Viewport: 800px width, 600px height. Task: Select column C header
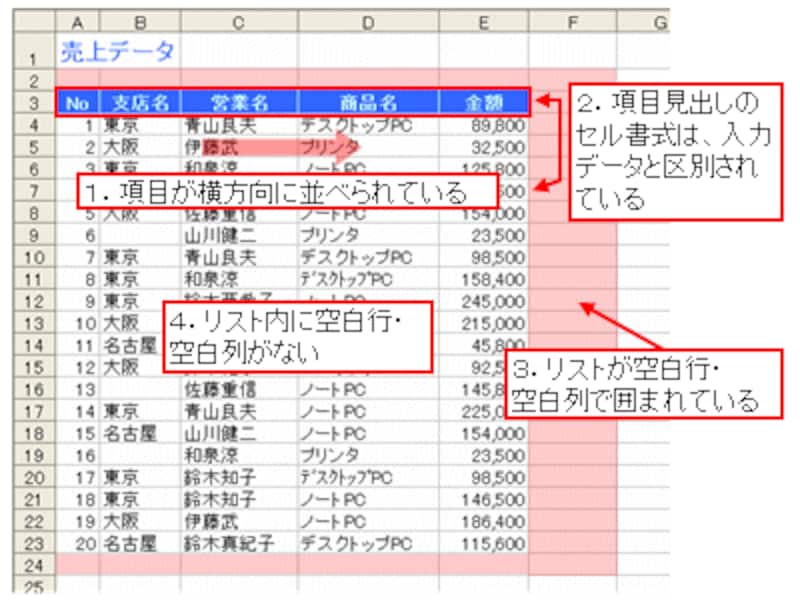[x=240, y=21]
